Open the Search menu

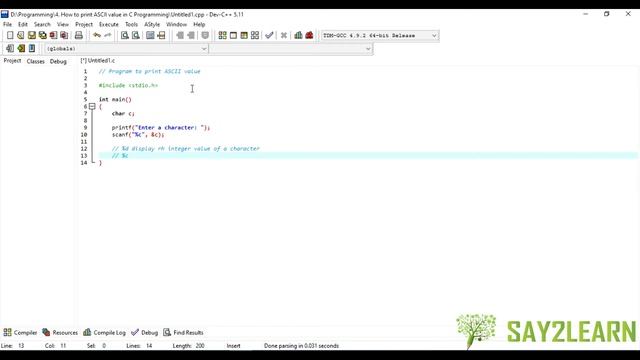pyautogui.click(x=42, y=24)
